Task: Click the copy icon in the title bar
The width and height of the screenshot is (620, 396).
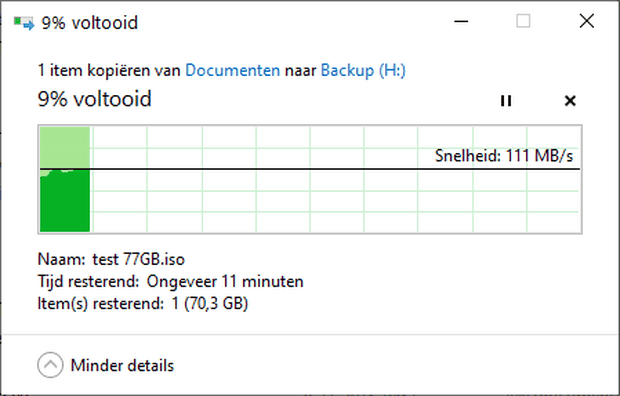Action: coord(24,23)
